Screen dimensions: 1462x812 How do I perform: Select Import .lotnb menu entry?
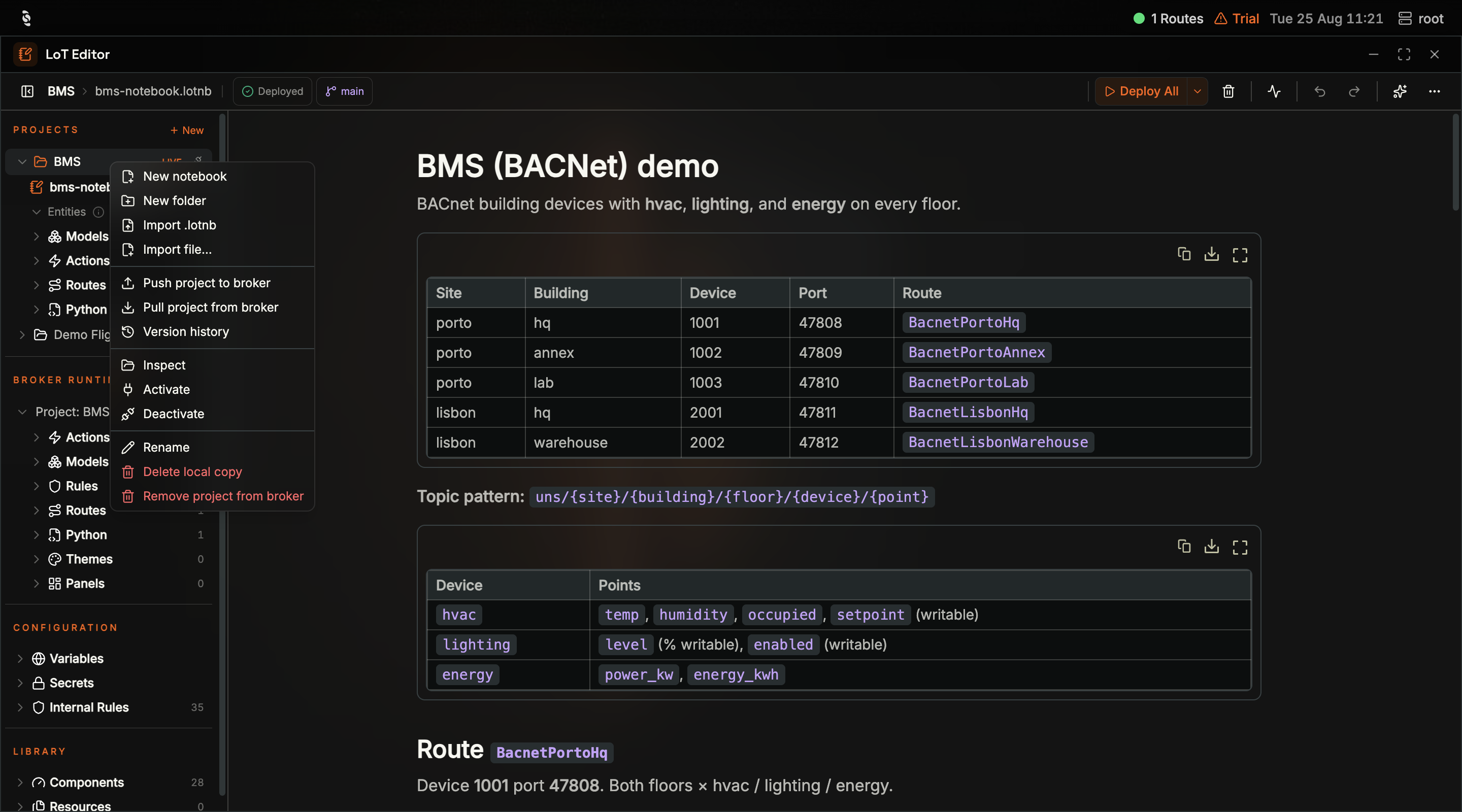pyautogui.click(x=212, y=225)
